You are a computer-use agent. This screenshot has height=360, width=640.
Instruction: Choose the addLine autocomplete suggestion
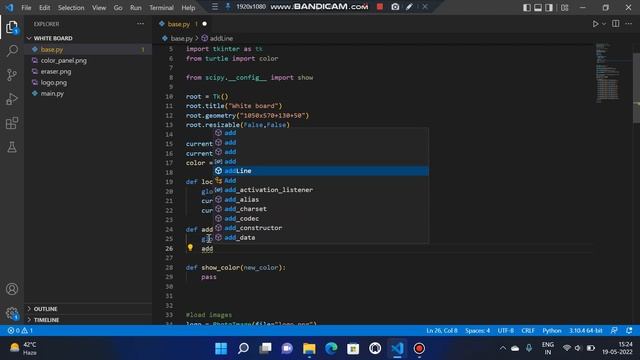(x=321, y=171)
